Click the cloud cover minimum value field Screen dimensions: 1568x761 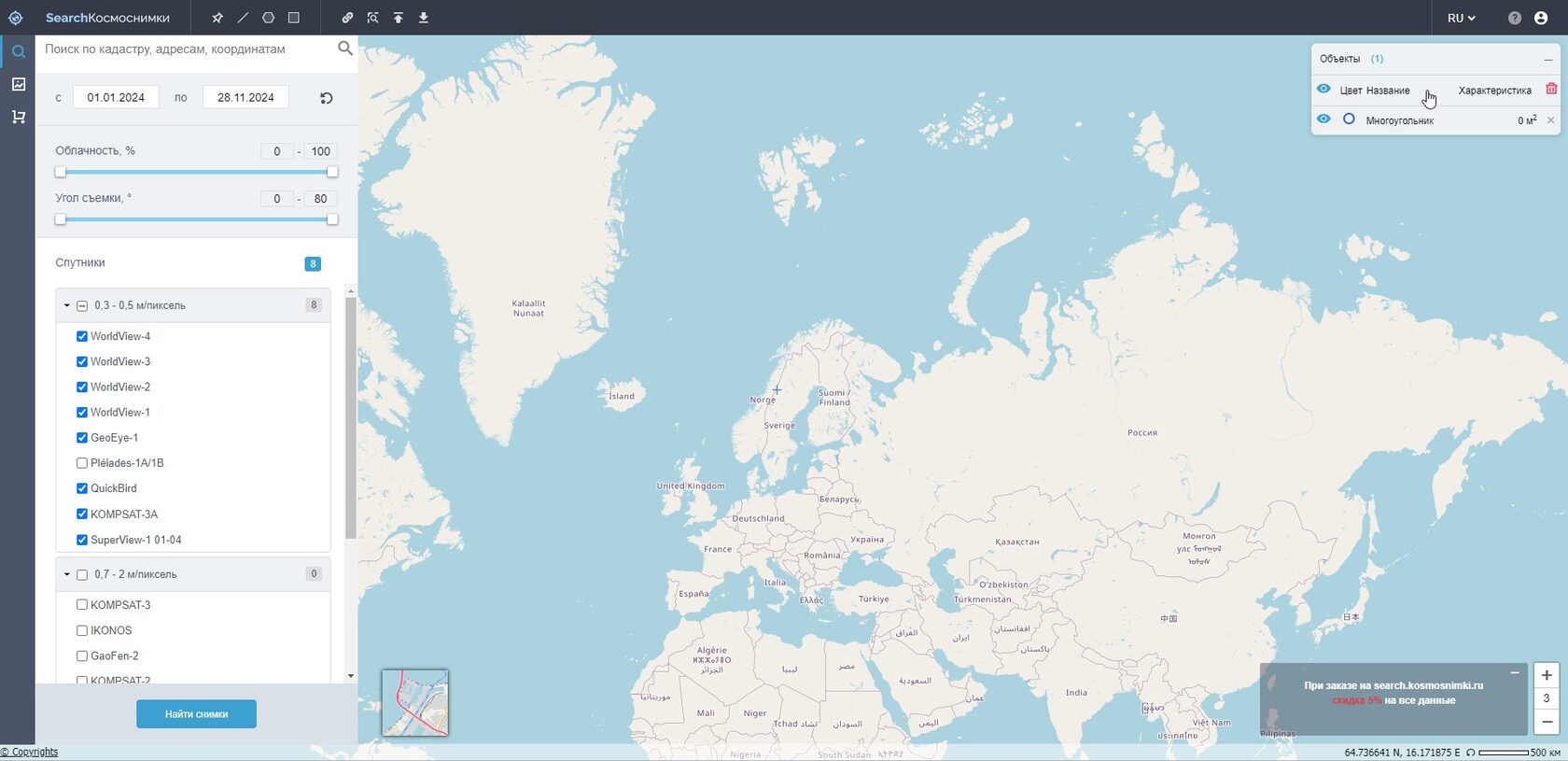(277, 151)
